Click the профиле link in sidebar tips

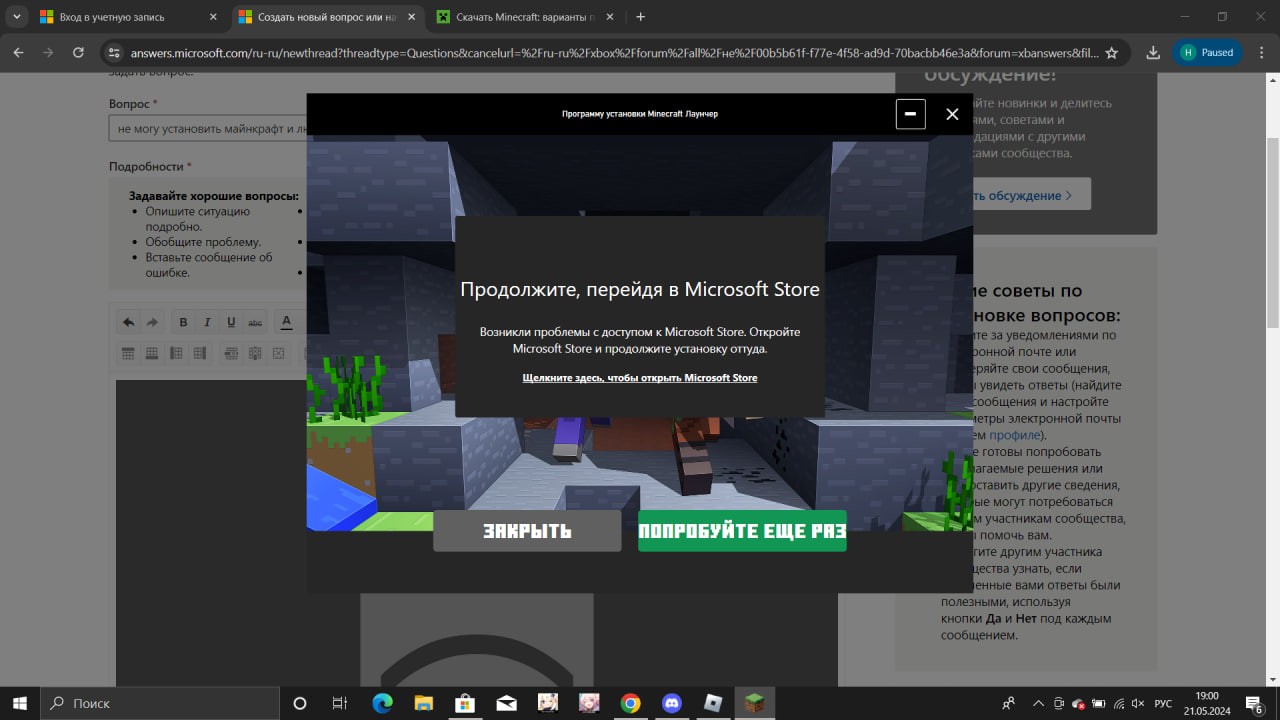[1015, 435]
